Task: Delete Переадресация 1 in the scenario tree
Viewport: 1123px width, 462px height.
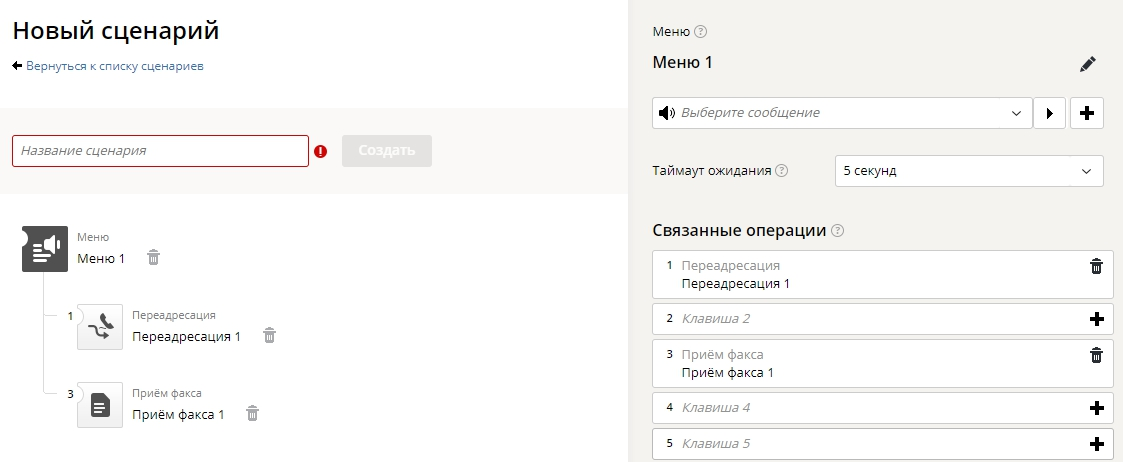Action: coord(269,335)
